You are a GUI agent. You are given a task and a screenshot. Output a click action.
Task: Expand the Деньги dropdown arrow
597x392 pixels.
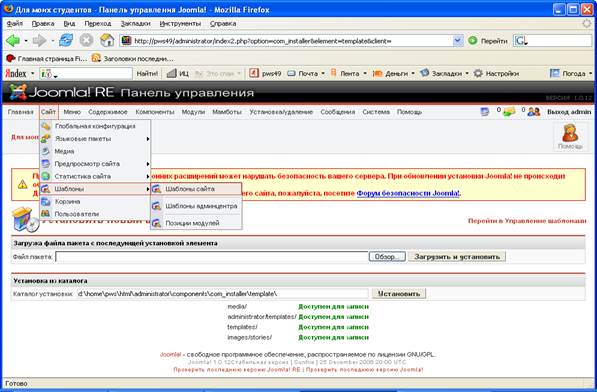pyautogui.click(x=413, y=73)
